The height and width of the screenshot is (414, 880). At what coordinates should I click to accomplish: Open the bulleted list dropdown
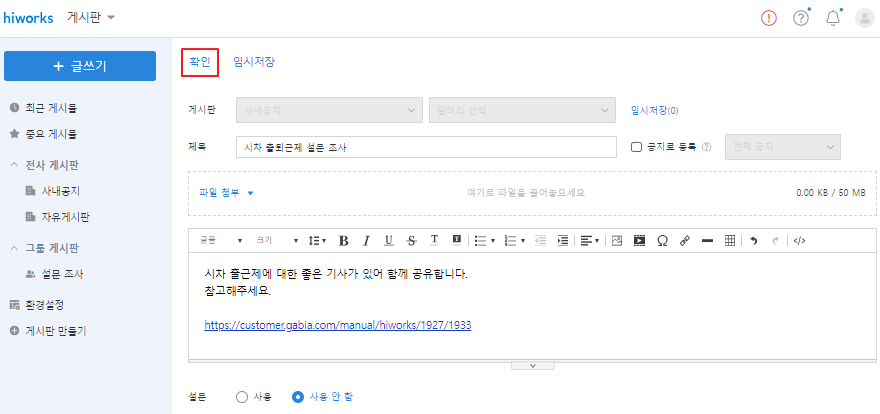pyautogui.click(x=484, y=241)
